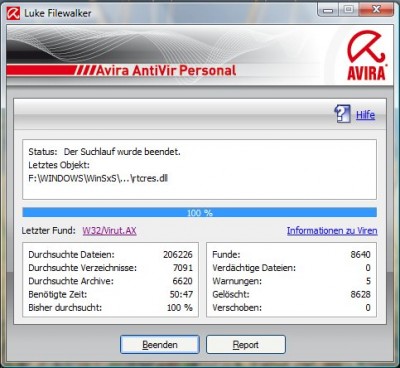Click the Hilfe question mark icon

pyautogui.click(x=342, y=114)
